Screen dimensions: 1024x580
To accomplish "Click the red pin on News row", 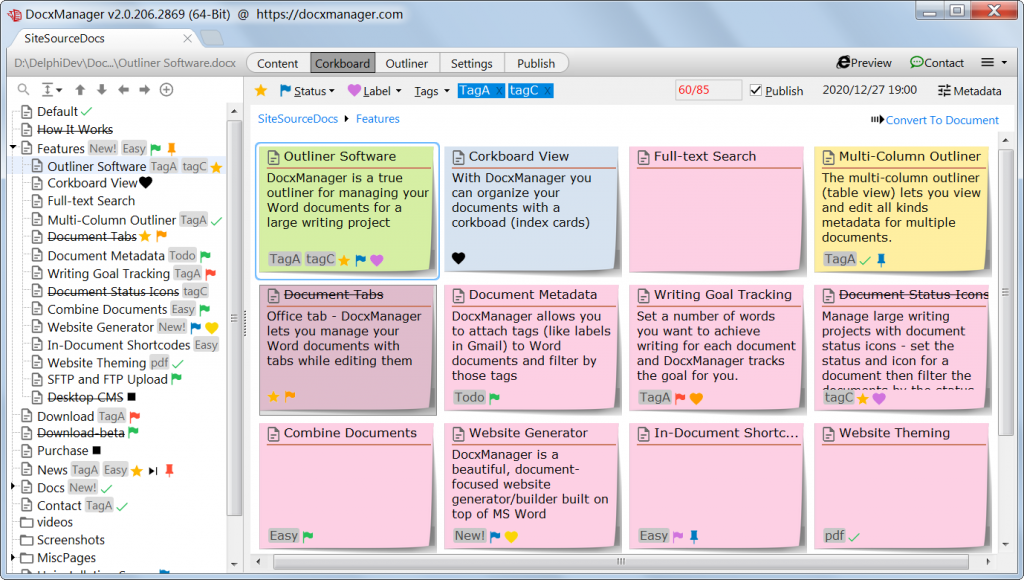I will tap(169, 470).
